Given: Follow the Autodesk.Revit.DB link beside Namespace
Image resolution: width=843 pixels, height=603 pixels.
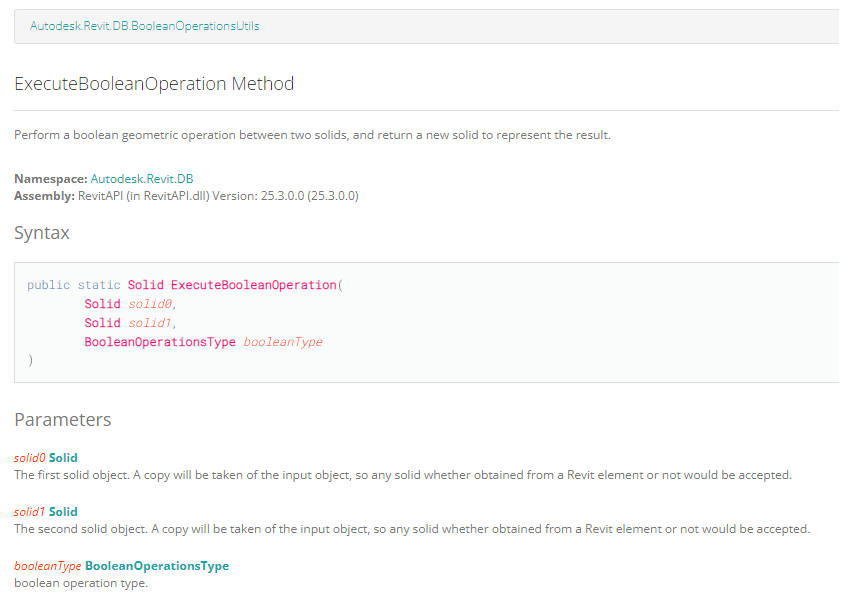Looking at the screenshot, I should (142, 178).
